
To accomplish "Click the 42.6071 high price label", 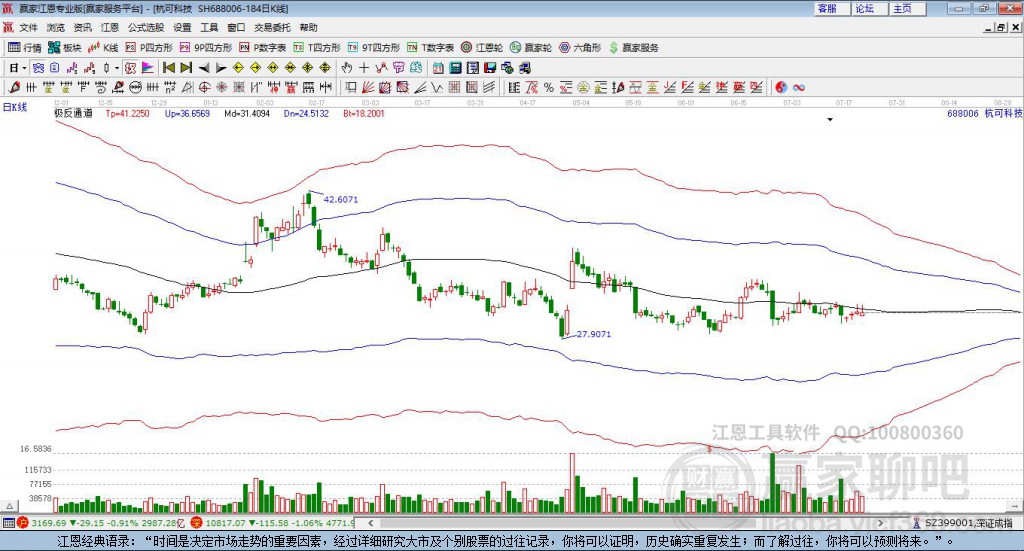I will pyautogui.click(x=341, y=199).
